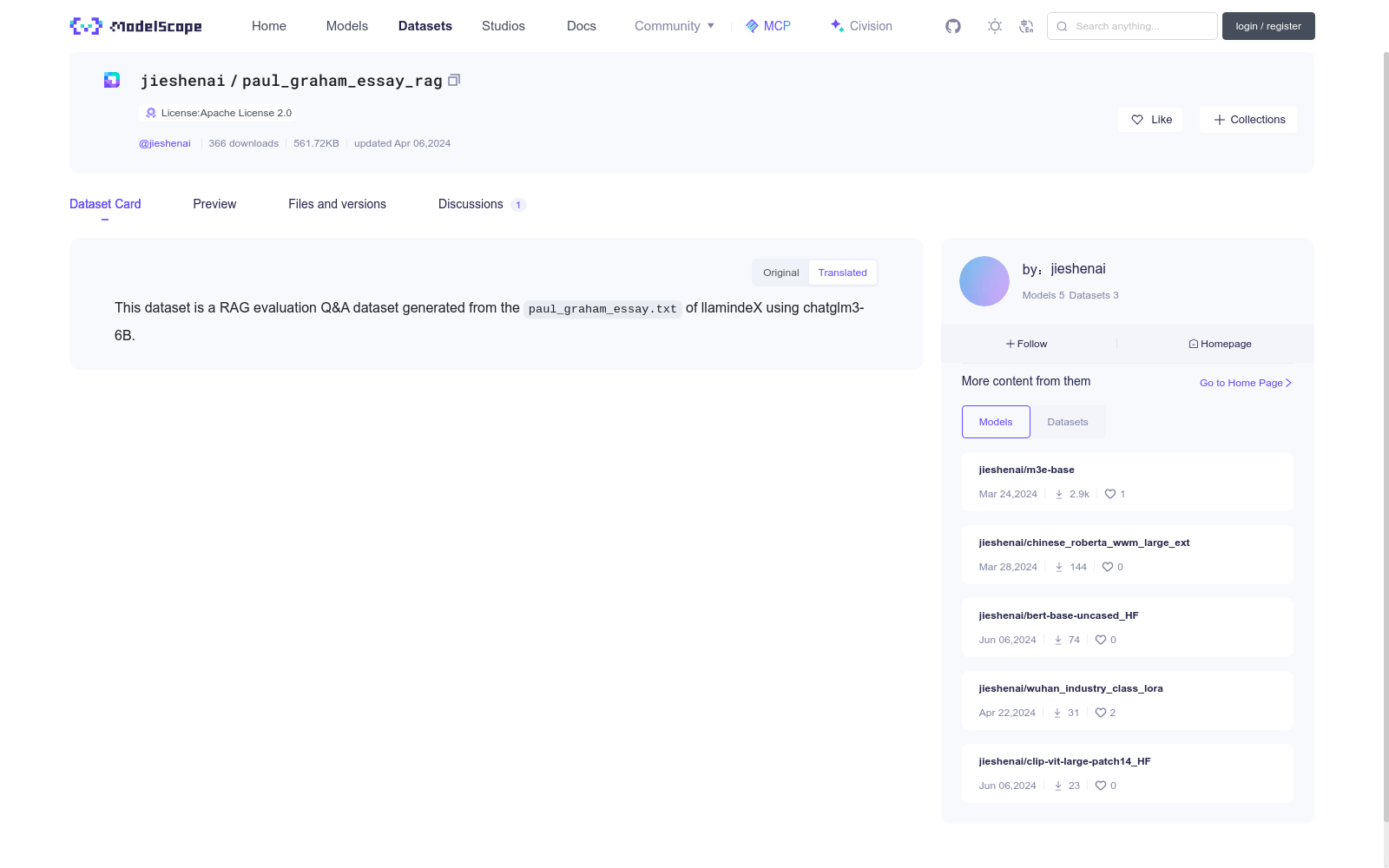Image resolution: width=1389 pixels, height=868 pixels.
Task: Select the Discussions tab
Action: point(482,204)
